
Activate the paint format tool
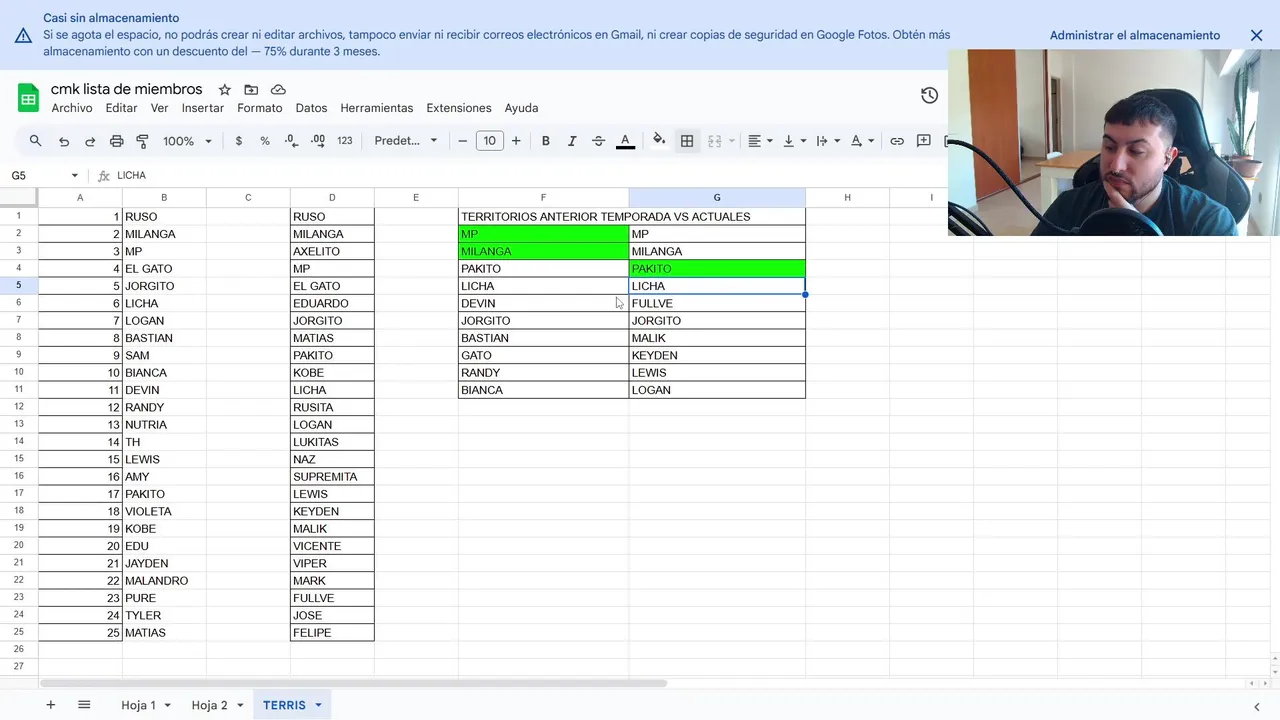click(x=142, y=141)
